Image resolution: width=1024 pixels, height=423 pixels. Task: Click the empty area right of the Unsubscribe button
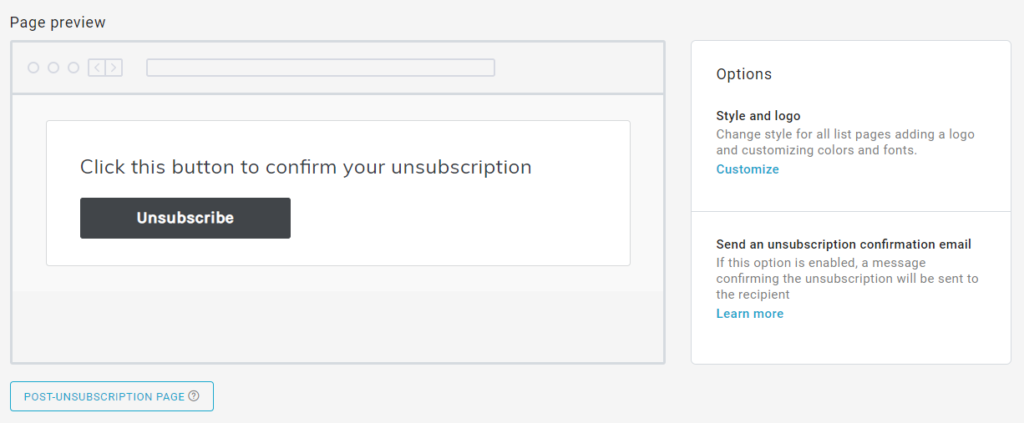click(460, 218)
